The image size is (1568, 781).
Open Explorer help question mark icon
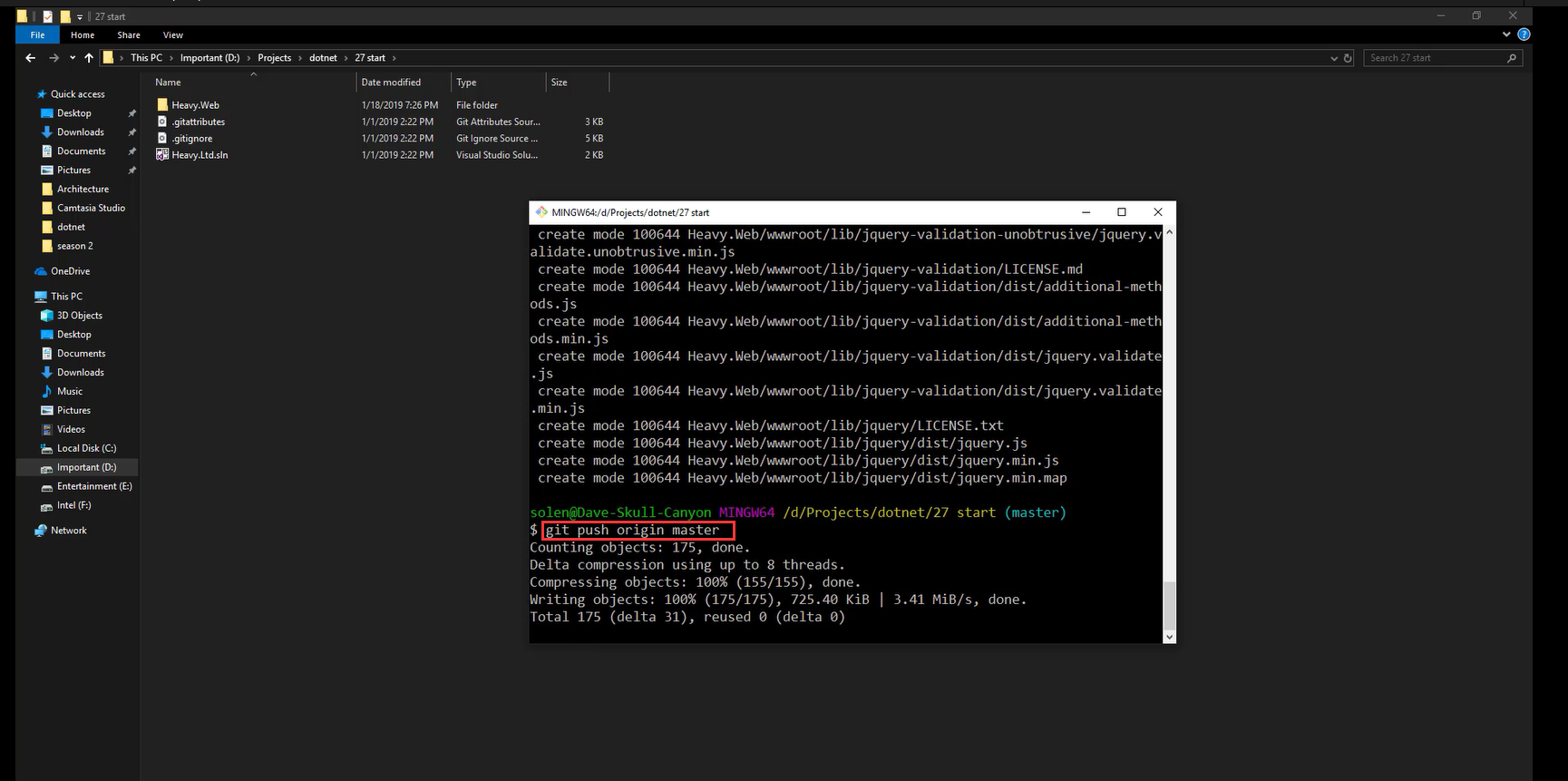1524,34
